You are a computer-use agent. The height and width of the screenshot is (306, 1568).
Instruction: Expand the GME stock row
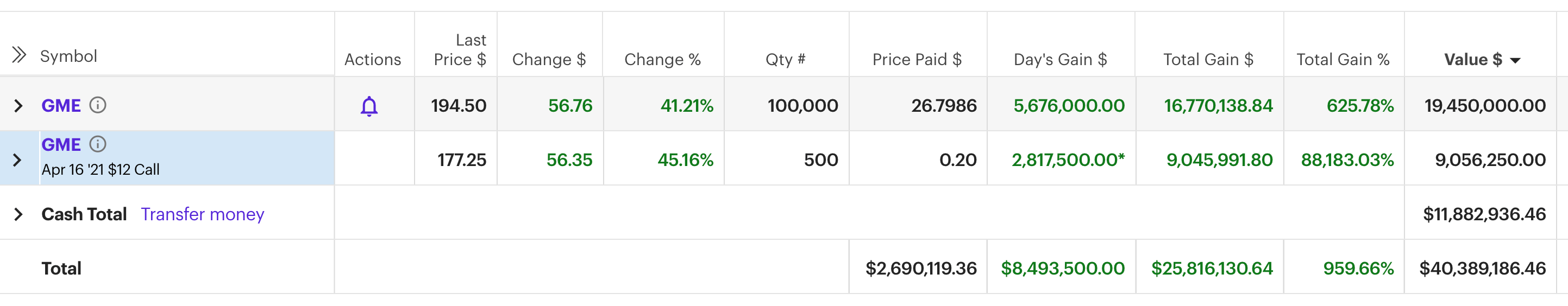(18, 106)
